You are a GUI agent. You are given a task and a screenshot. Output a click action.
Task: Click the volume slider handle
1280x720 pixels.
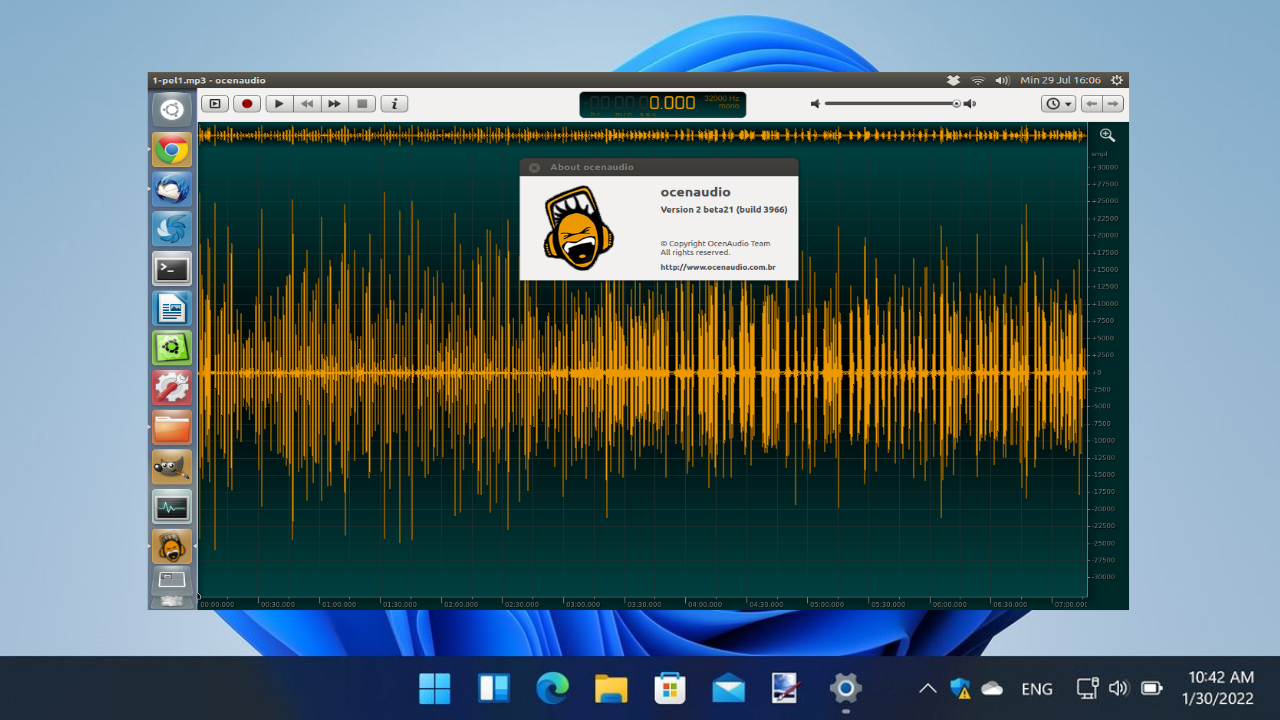tap(956, 103)
